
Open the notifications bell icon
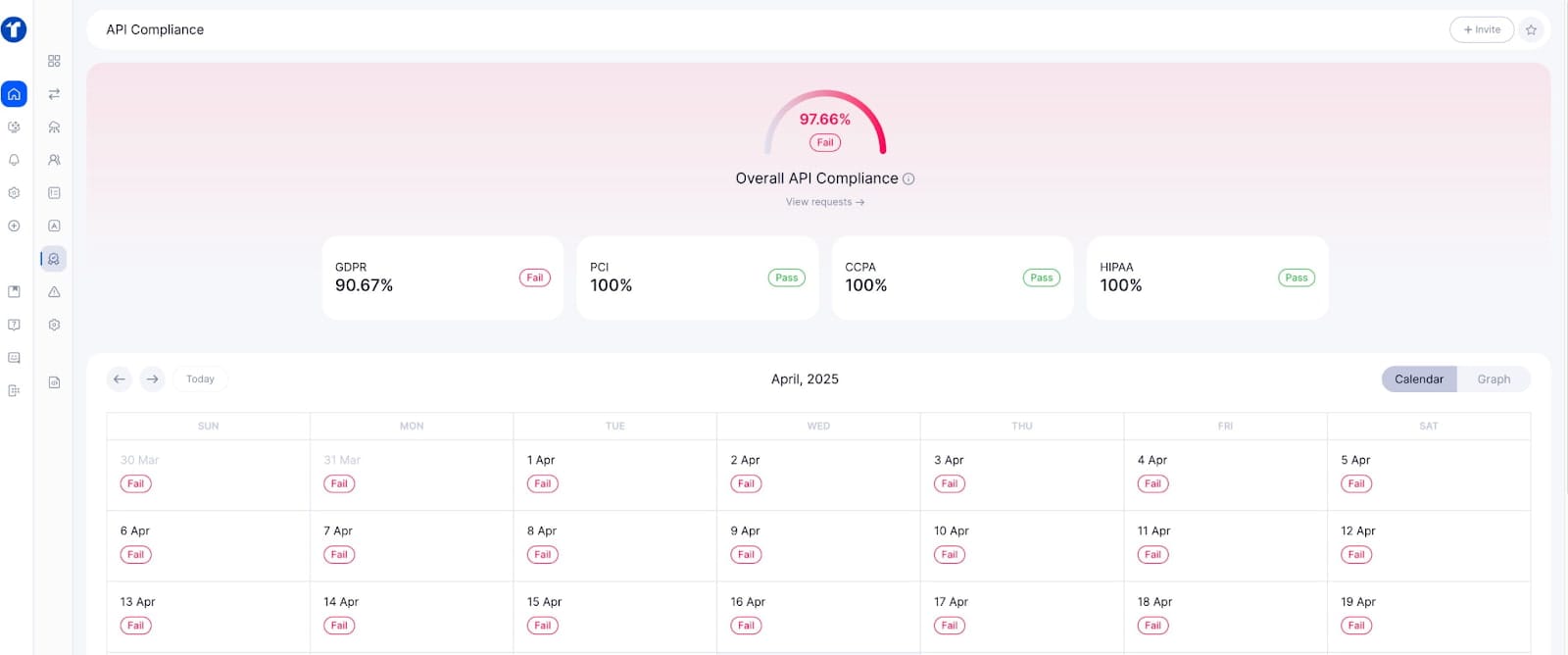(x=14, y=160)
